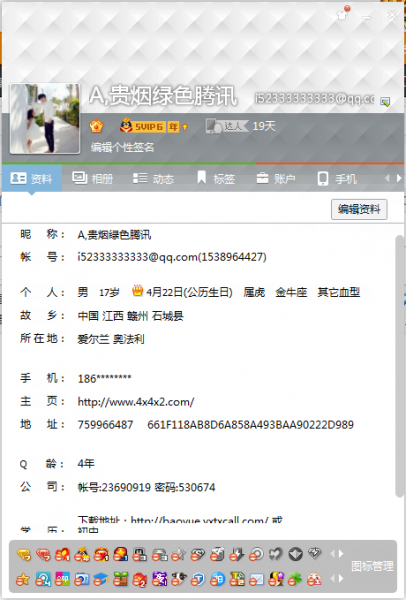Screen dimensions: 406x600
Task: Click the orange medal badge icon
Action: click(x=96, y=126)
